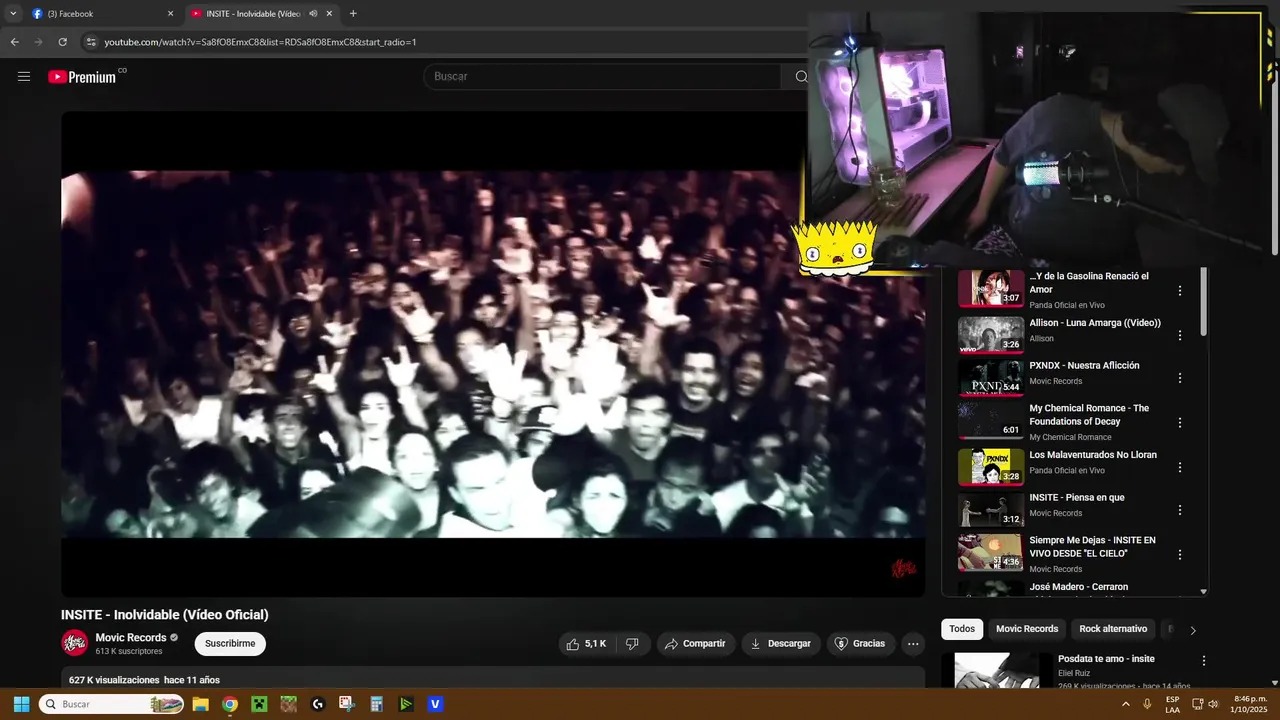Viewport: 1280px width, 720px height.
Task: Open the blue V app in taskbar
Action: 435,704
